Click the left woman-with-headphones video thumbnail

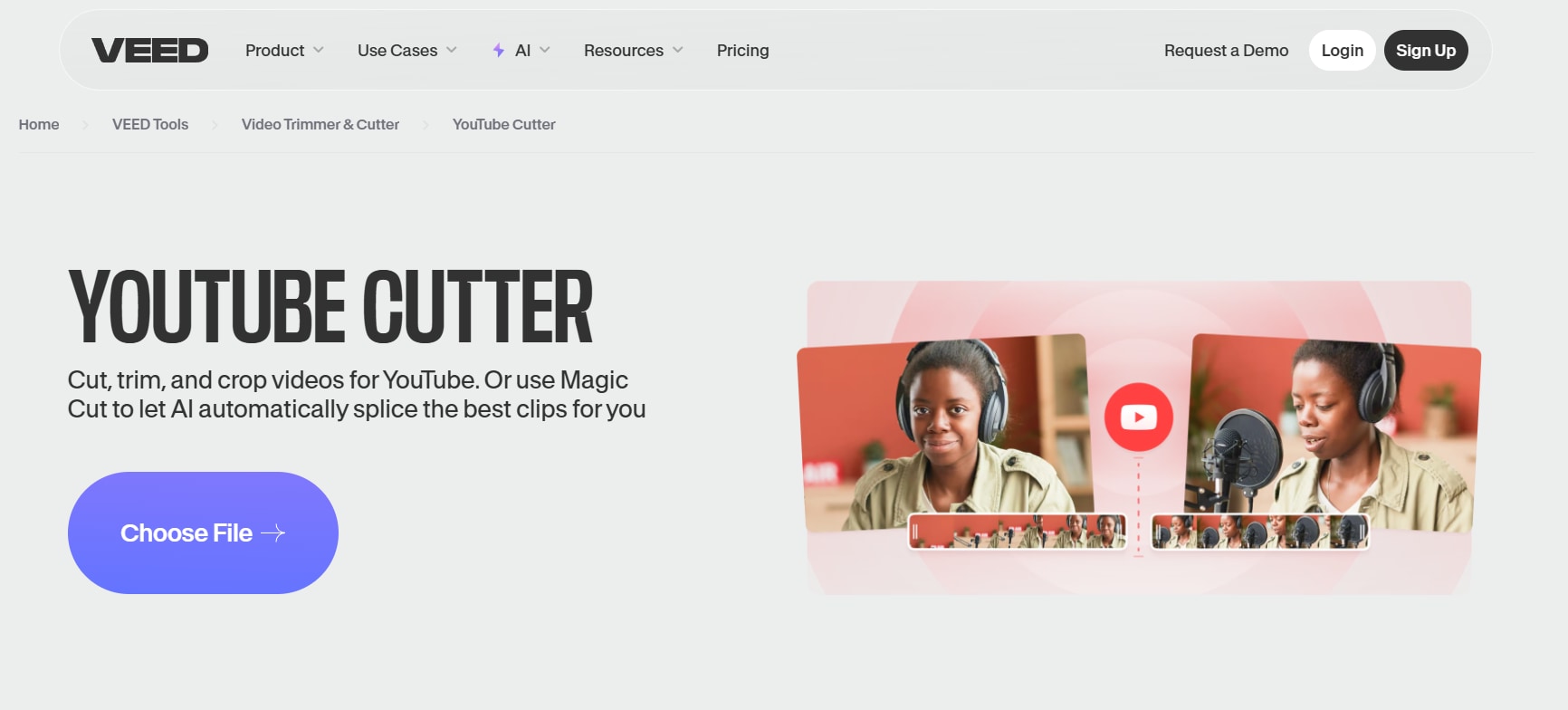tap(945, 433)
